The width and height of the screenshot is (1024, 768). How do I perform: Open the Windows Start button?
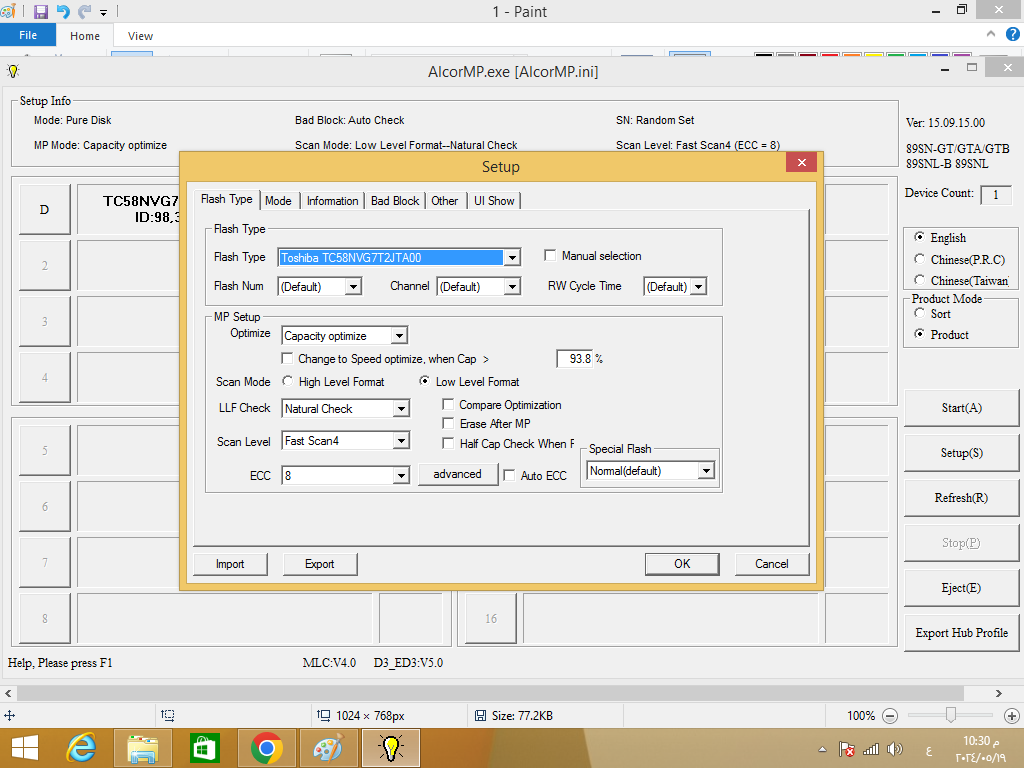pos(25,748)
